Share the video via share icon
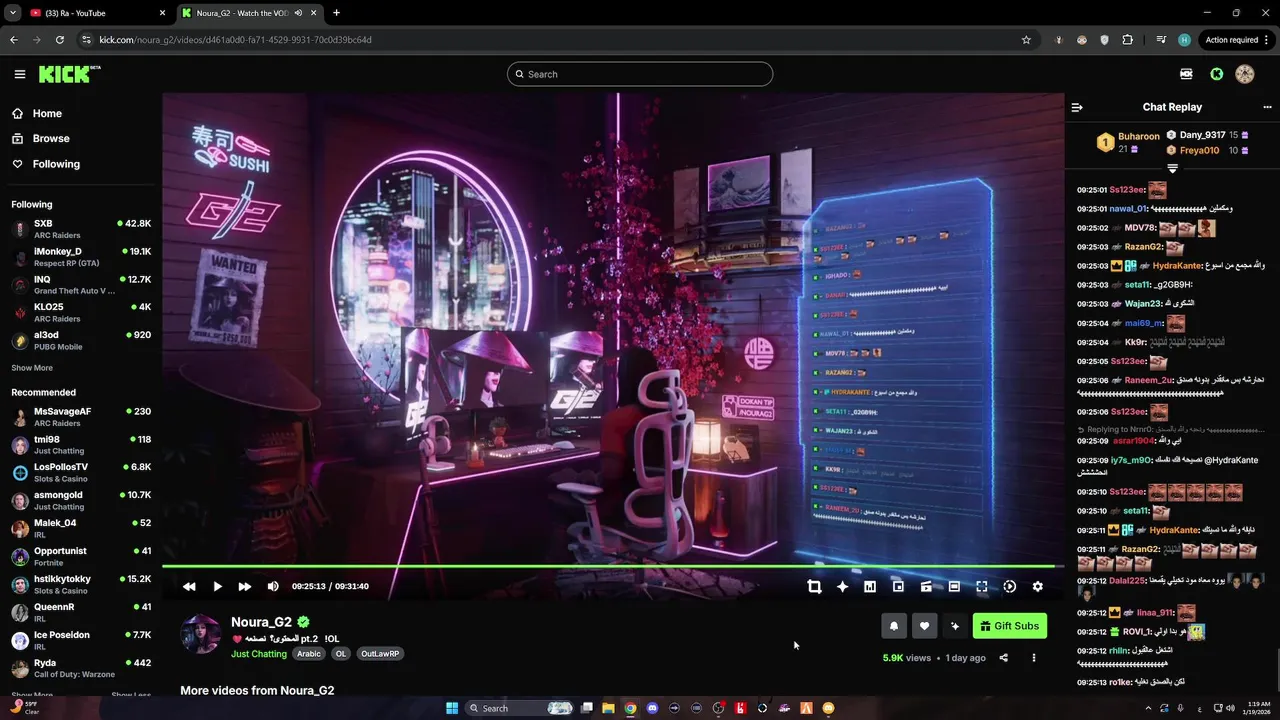Image resolution: width=1280 pixels, height=720 pixels. pyautogui.click(x=1004, y=658)
